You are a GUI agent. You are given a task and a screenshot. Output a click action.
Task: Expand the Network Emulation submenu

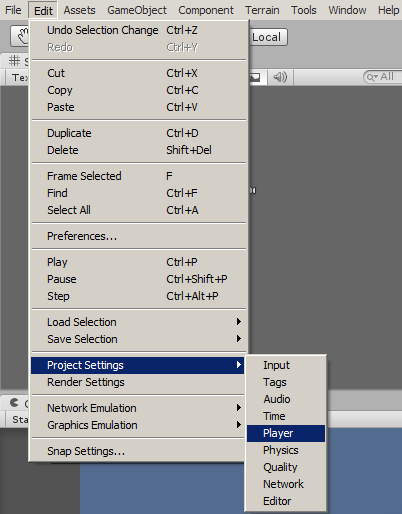point(138,408)
